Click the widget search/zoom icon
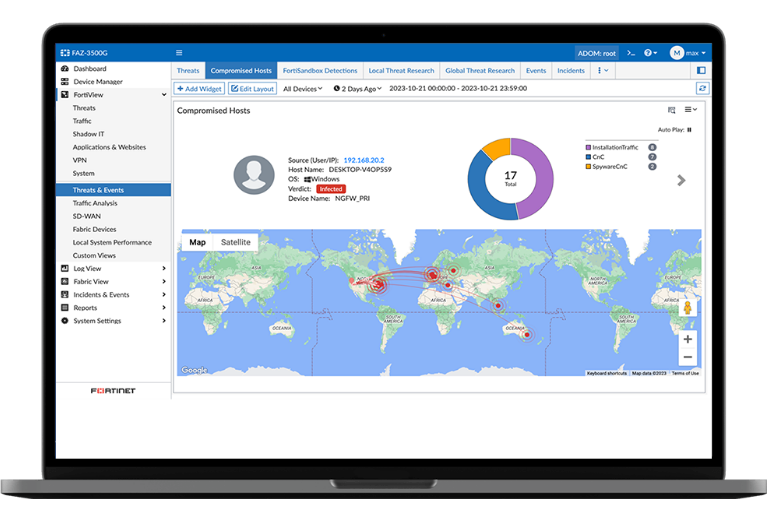 click(671, 110)
